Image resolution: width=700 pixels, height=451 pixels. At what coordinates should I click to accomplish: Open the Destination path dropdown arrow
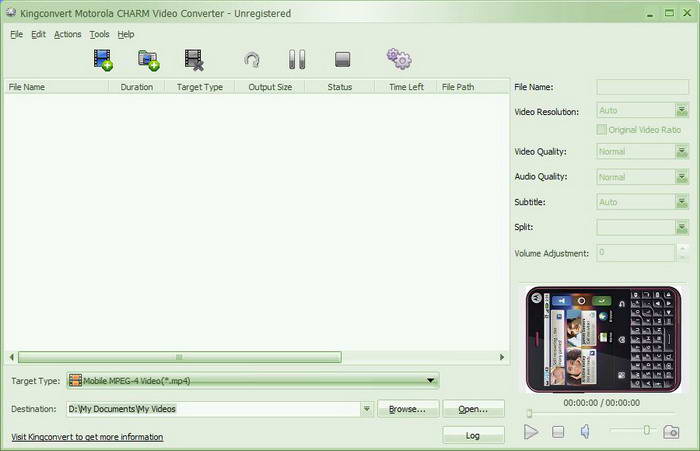coord(366,409)
